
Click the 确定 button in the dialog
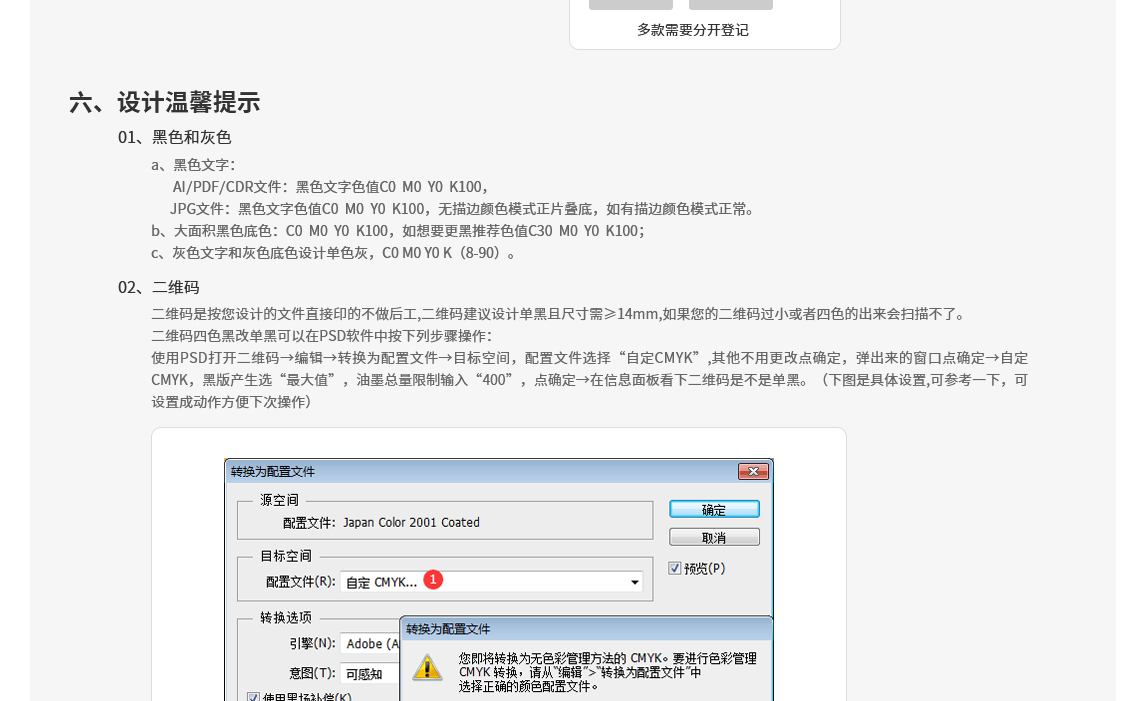714,509
